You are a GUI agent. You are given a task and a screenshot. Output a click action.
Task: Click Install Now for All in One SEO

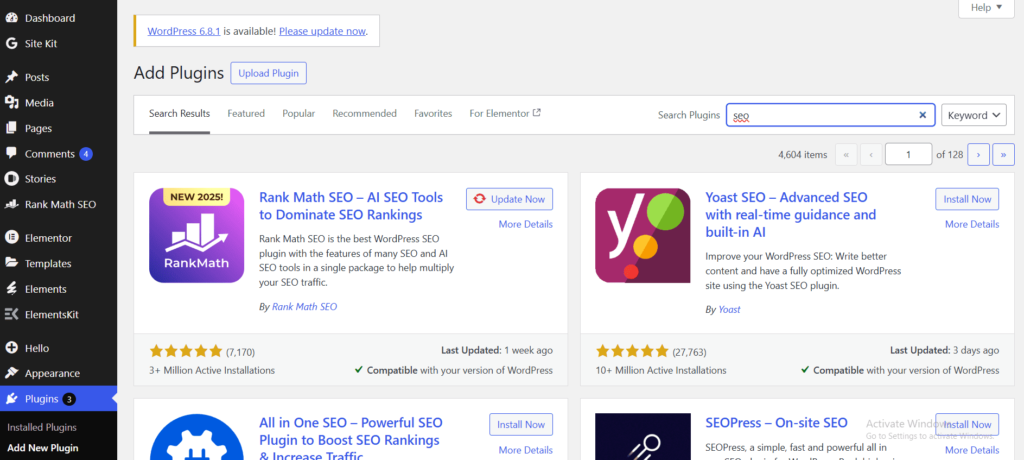[521, 425]
